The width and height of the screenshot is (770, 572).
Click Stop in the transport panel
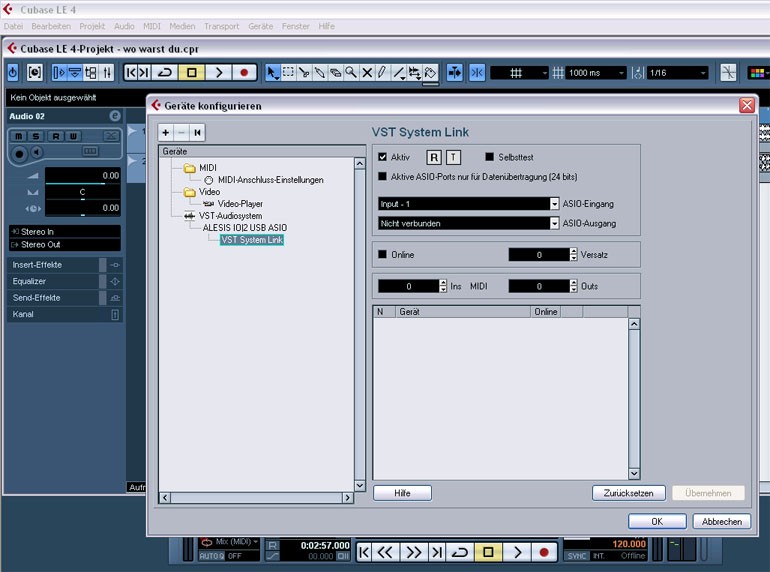(x=488, y=552)
